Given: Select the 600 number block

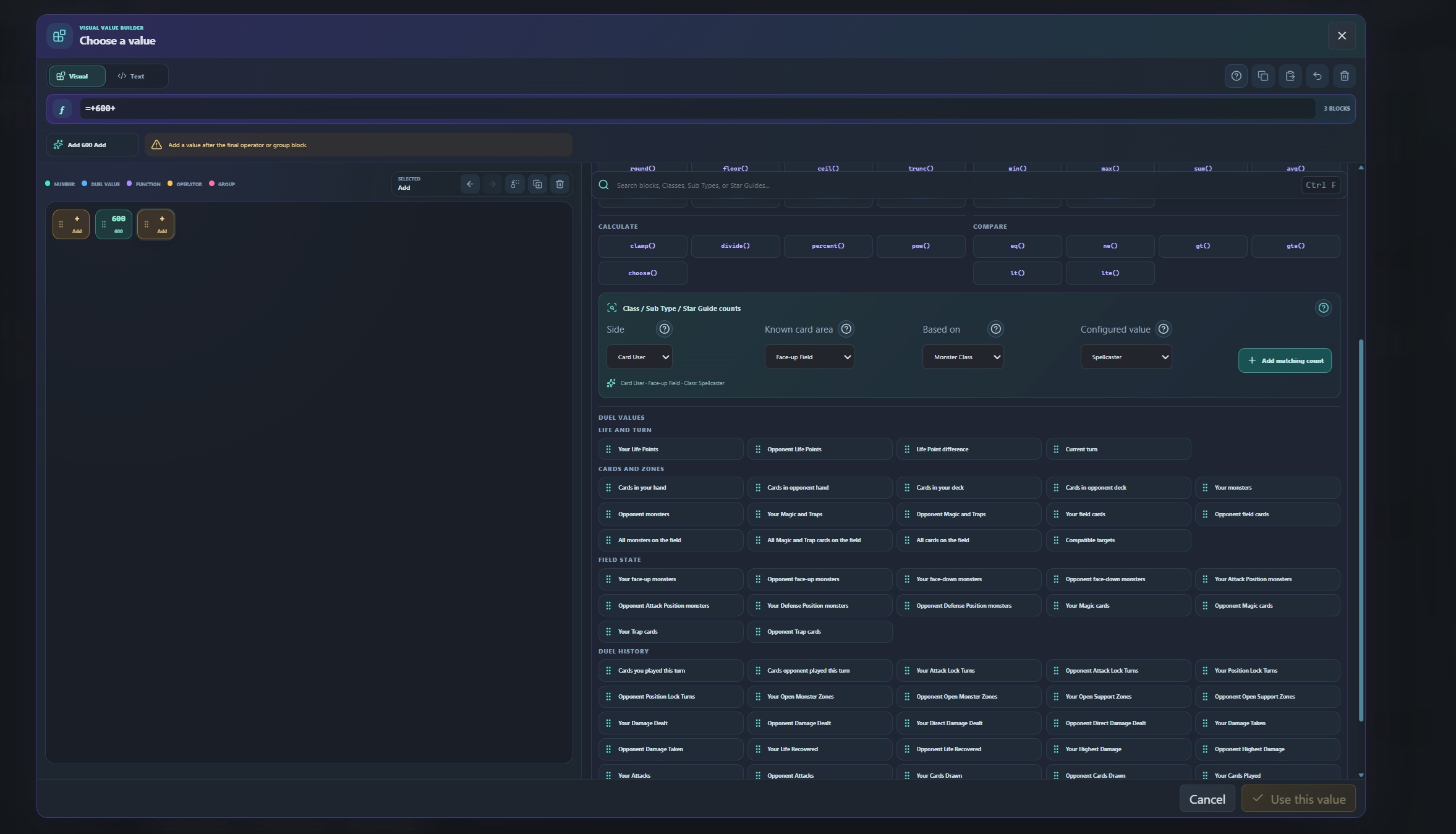Looking at the screenshot, I should point(114,224).
